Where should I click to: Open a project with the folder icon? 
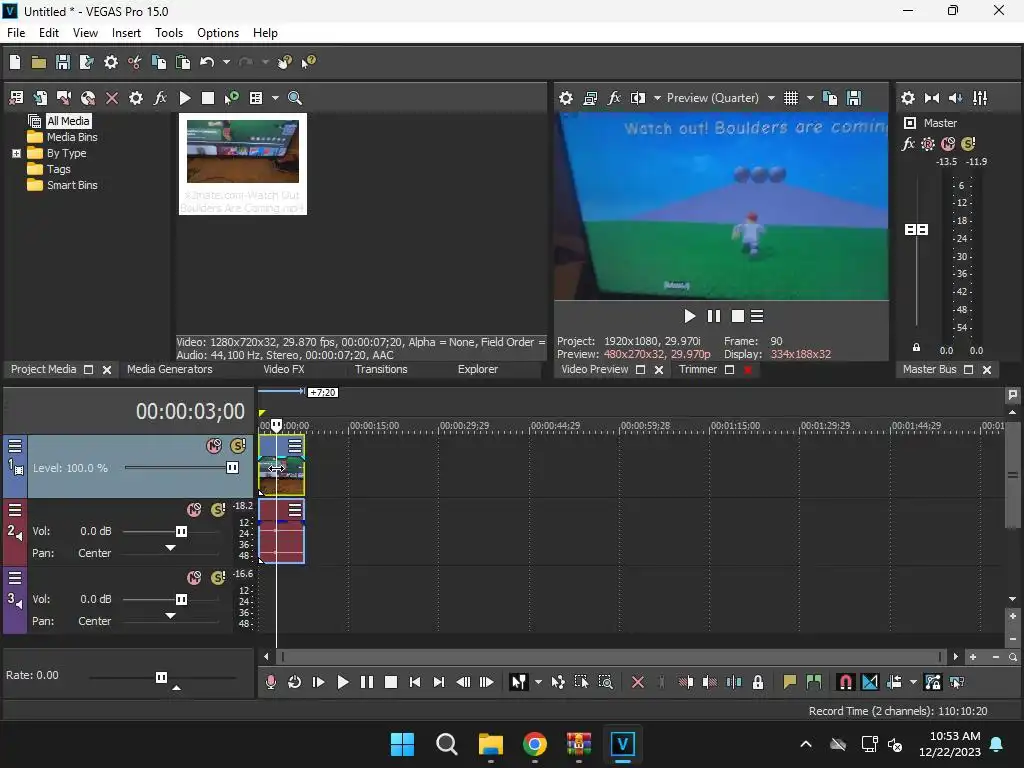(x=39, y=62)
